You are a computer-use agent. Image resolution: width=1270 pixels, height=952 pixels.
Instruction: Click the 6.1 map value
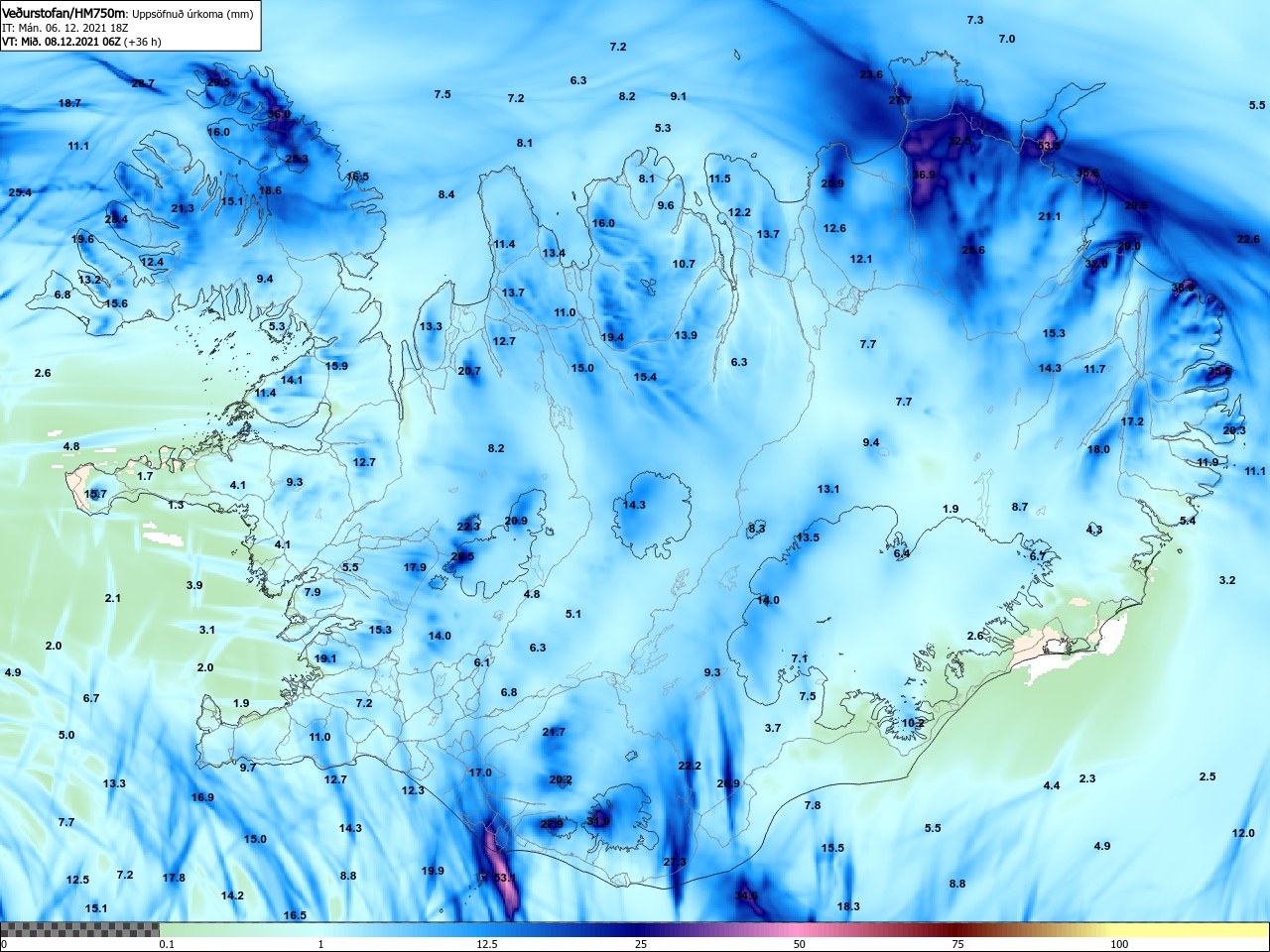[x=482, y=662]
